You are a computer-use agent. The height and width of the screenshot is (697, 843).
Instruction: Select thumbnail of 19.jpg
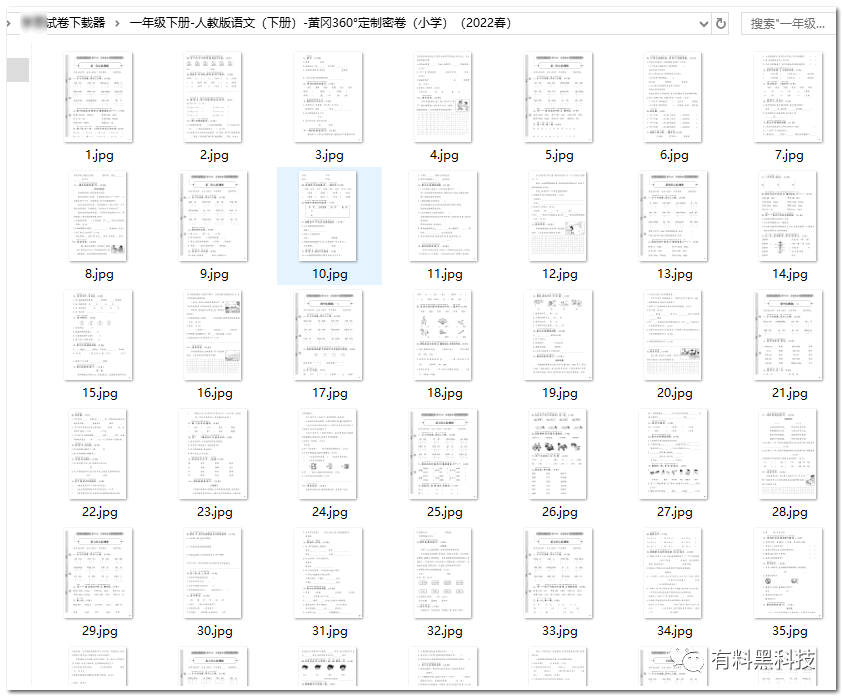559,335
